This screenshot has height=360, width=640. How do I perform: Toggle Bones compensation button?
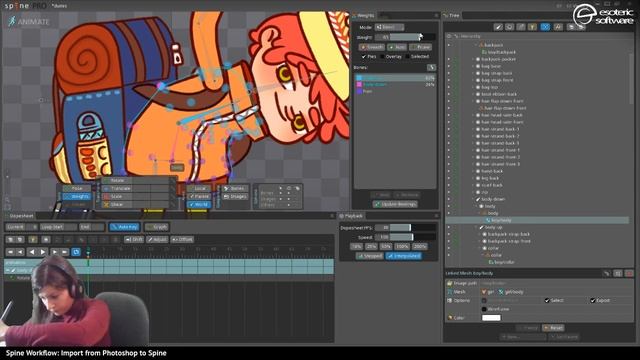(x=235, y=189)
